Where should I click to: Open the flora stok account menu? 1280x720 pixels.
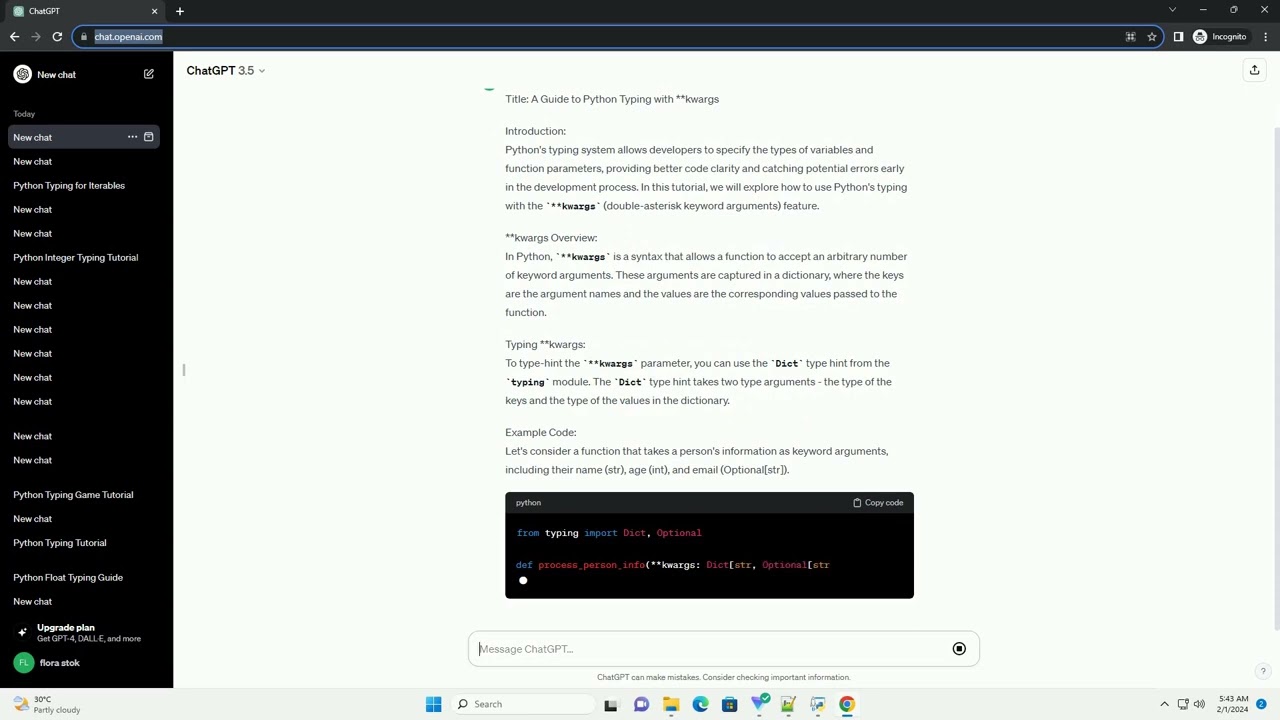click(84, 663)
